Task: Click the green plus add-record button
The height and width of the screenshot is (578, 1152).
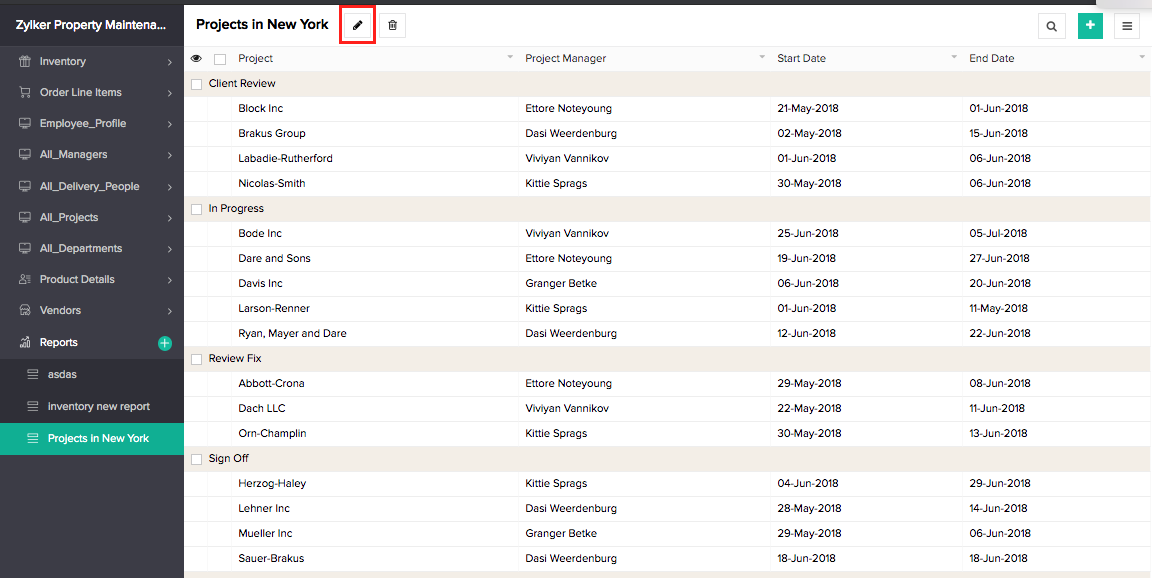Action: point(1090,27)
